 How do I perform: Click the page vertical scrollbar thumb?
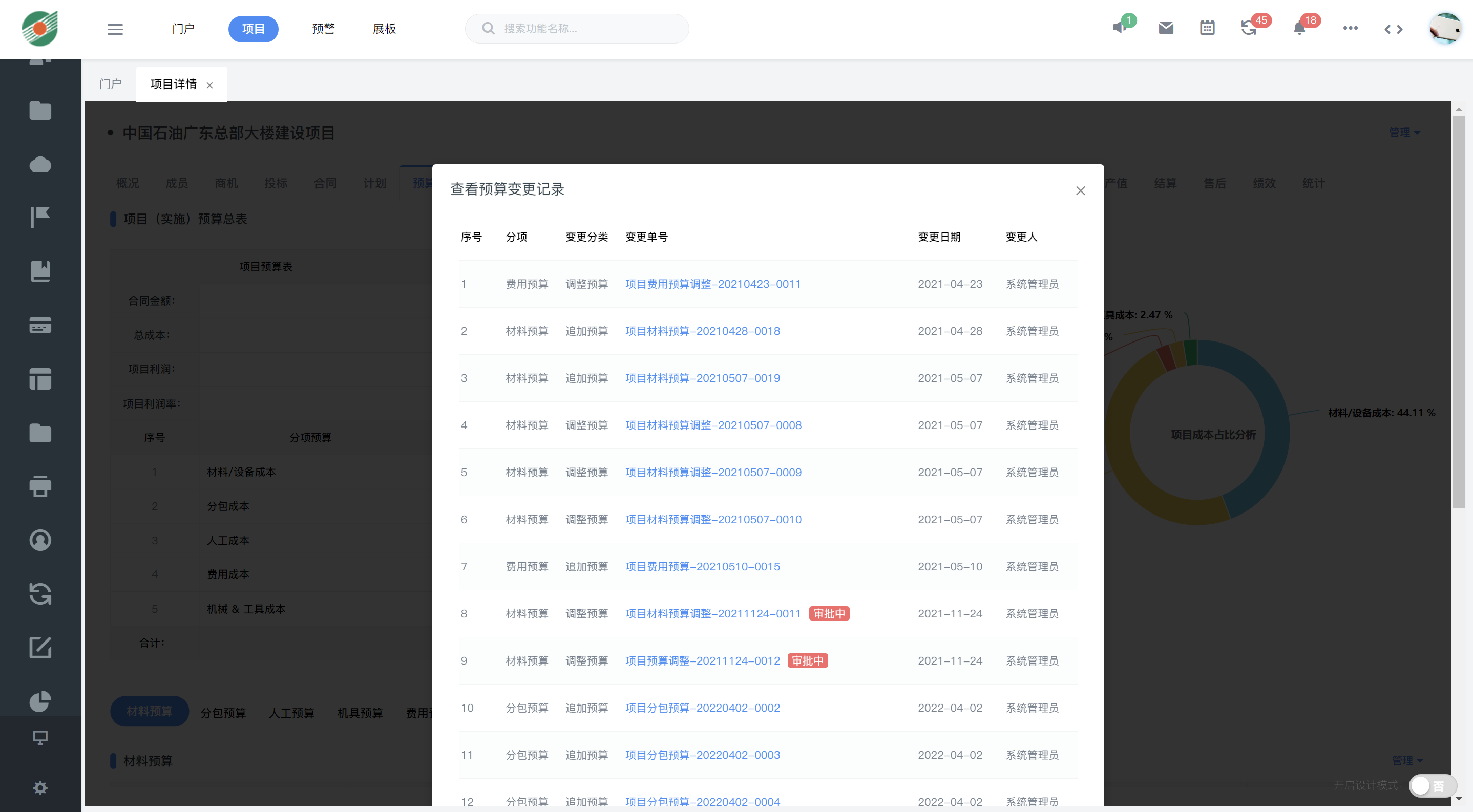tap(1458, 311)
